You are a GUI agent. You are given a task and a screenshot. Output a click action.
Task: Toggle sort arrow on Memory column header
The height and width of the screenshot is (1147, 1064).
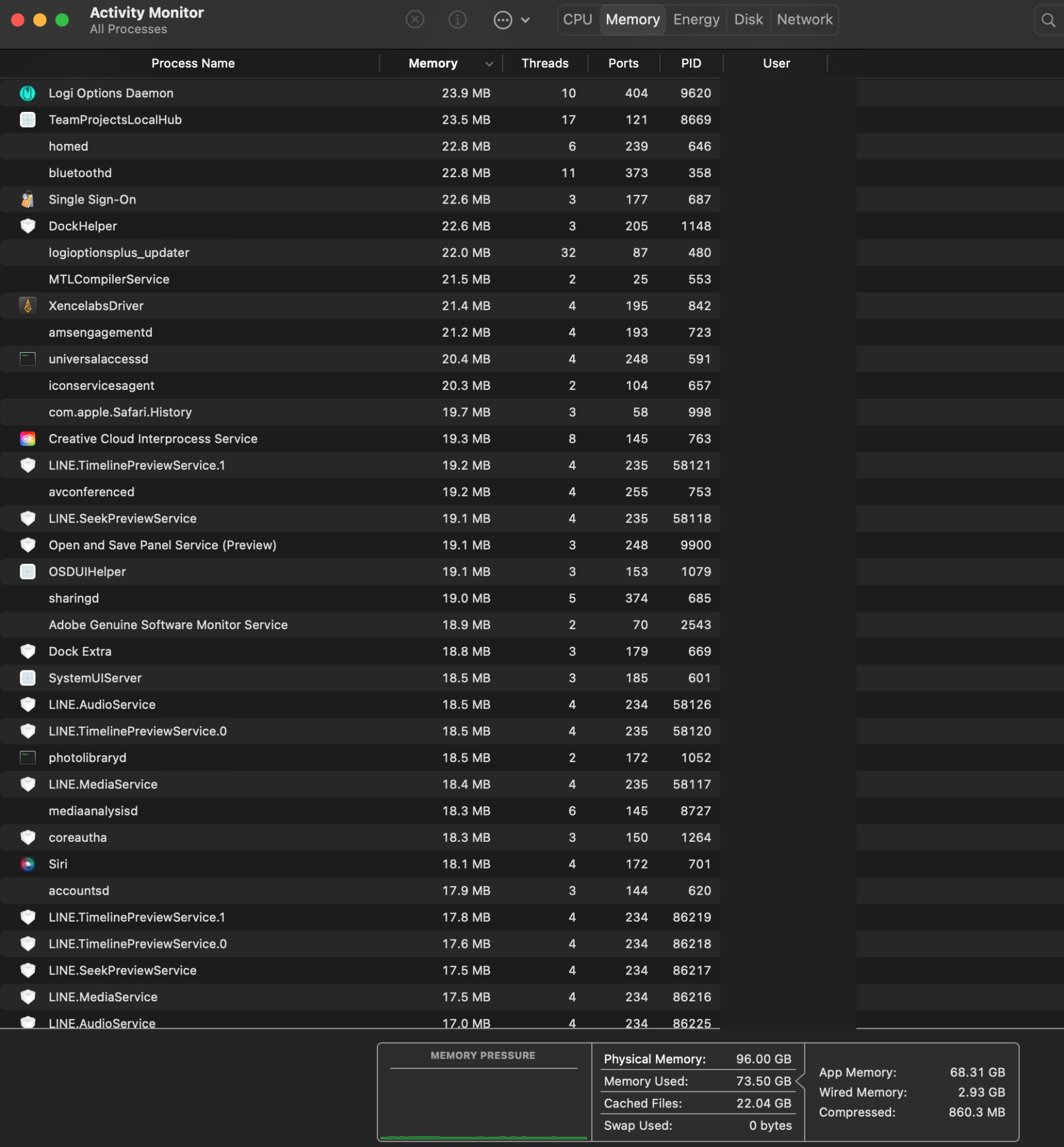pyautogui.click(x=489, y=64)
